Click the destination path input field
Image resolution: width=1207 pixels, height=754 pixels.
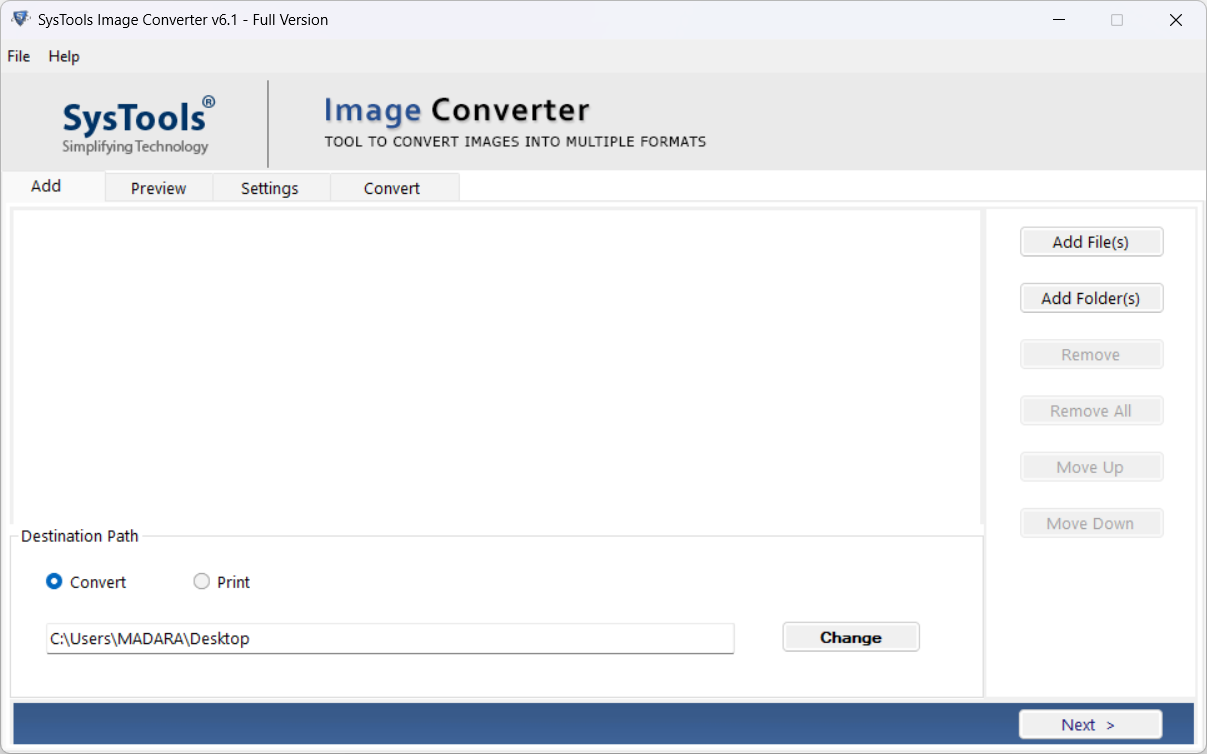click(390, 638)
